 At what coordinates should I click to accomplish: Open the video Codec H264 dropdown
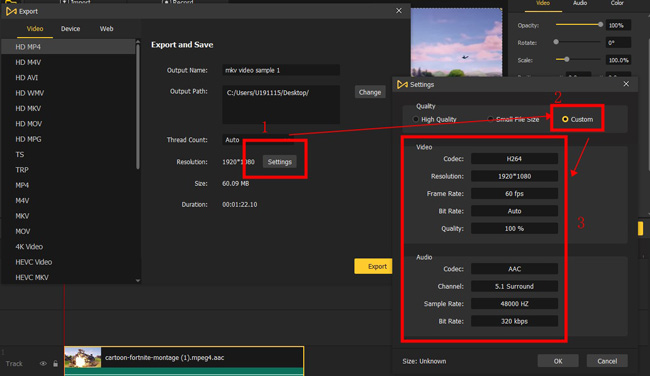coord(514,159)
